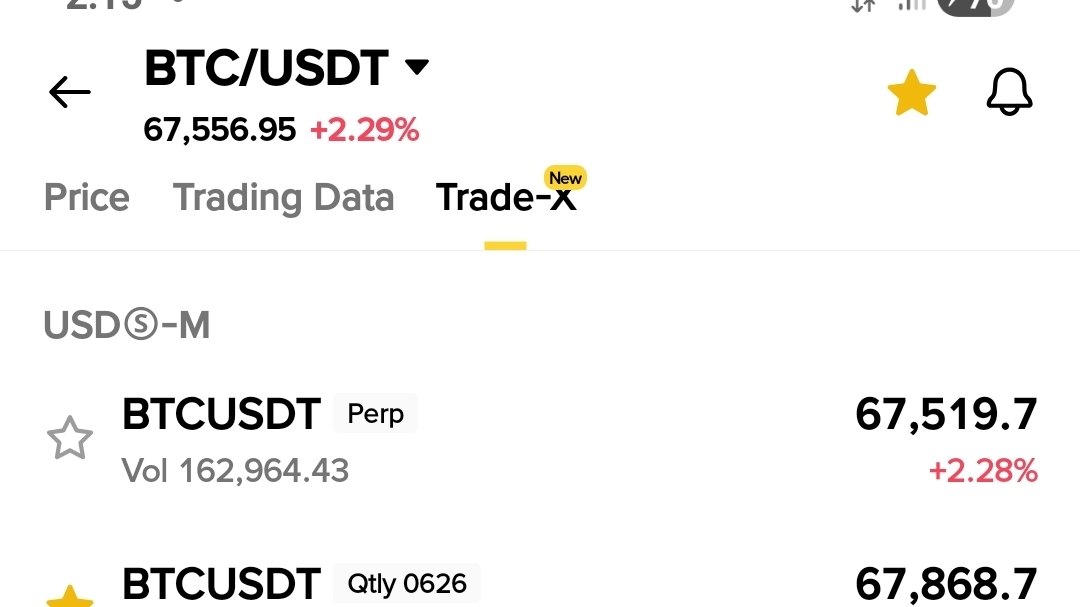This screenshot has width=1080, height=607.
Task: Tap the Qtly 0626 tag label
Action: coord(407,584)
